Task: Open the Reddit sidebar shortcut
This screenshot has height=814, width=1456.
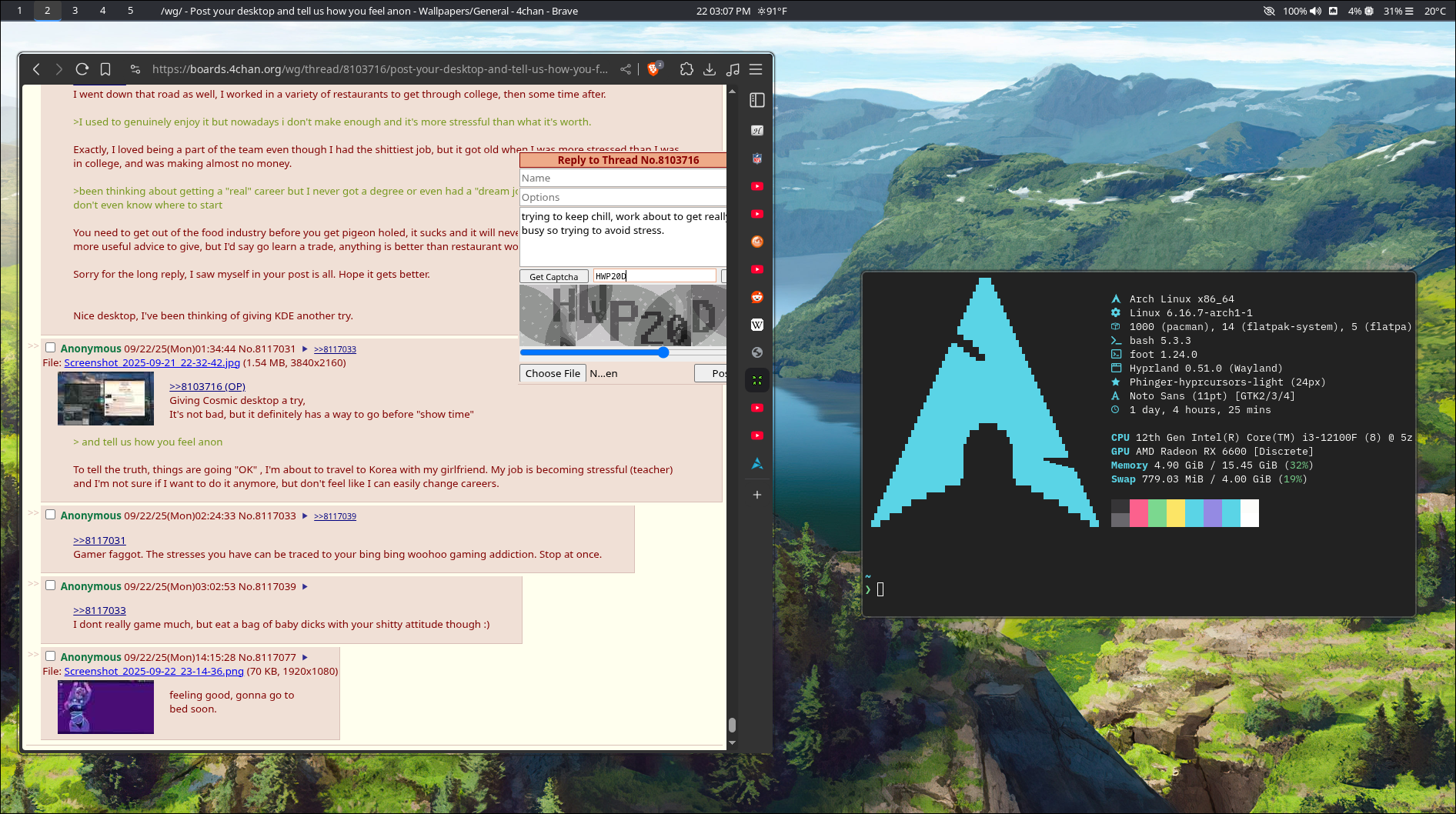Action: click(757, 297)
